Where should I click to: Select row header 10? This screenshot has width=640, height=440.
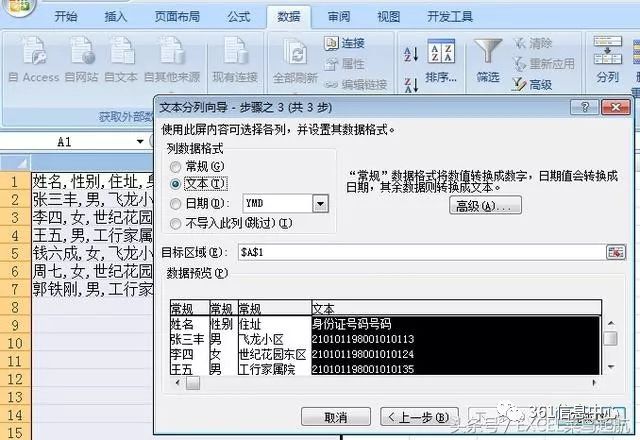15,343
